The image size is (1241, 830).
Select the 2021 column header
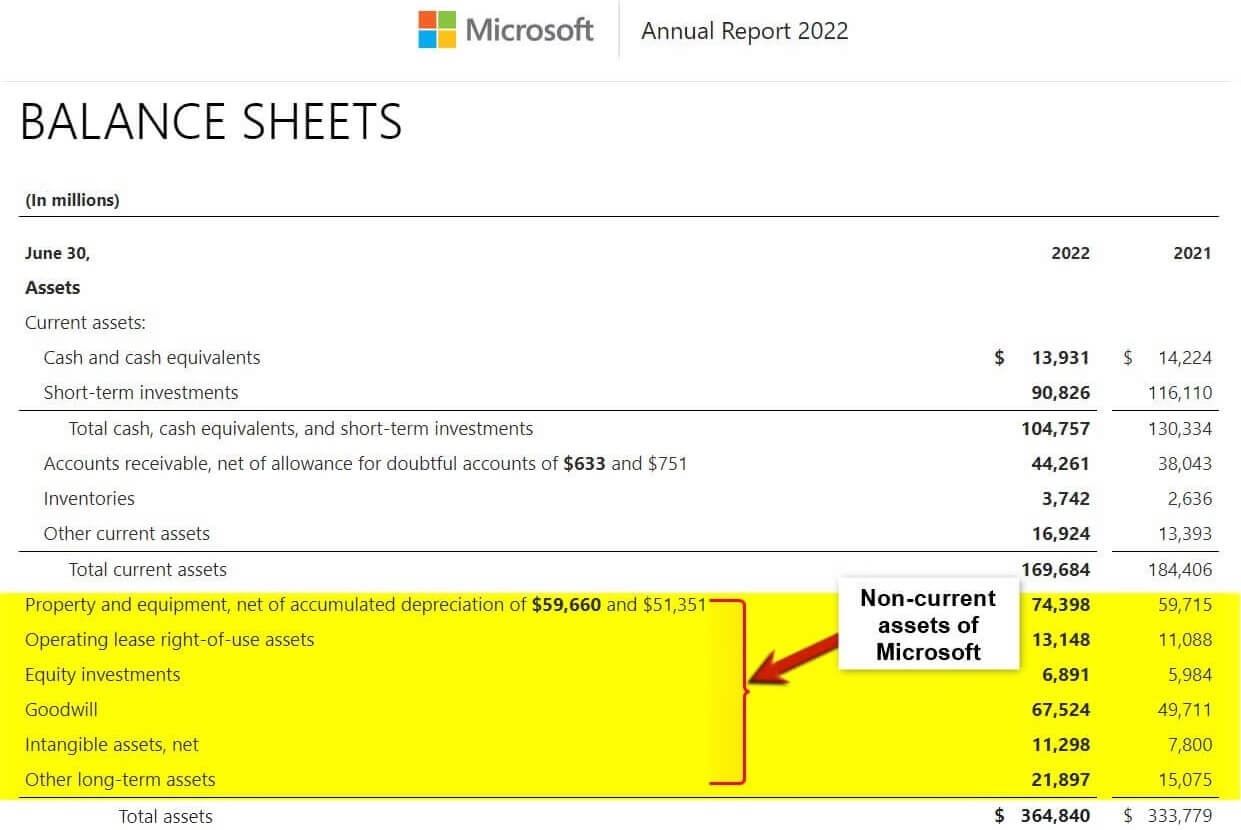tap(1191, 253)
